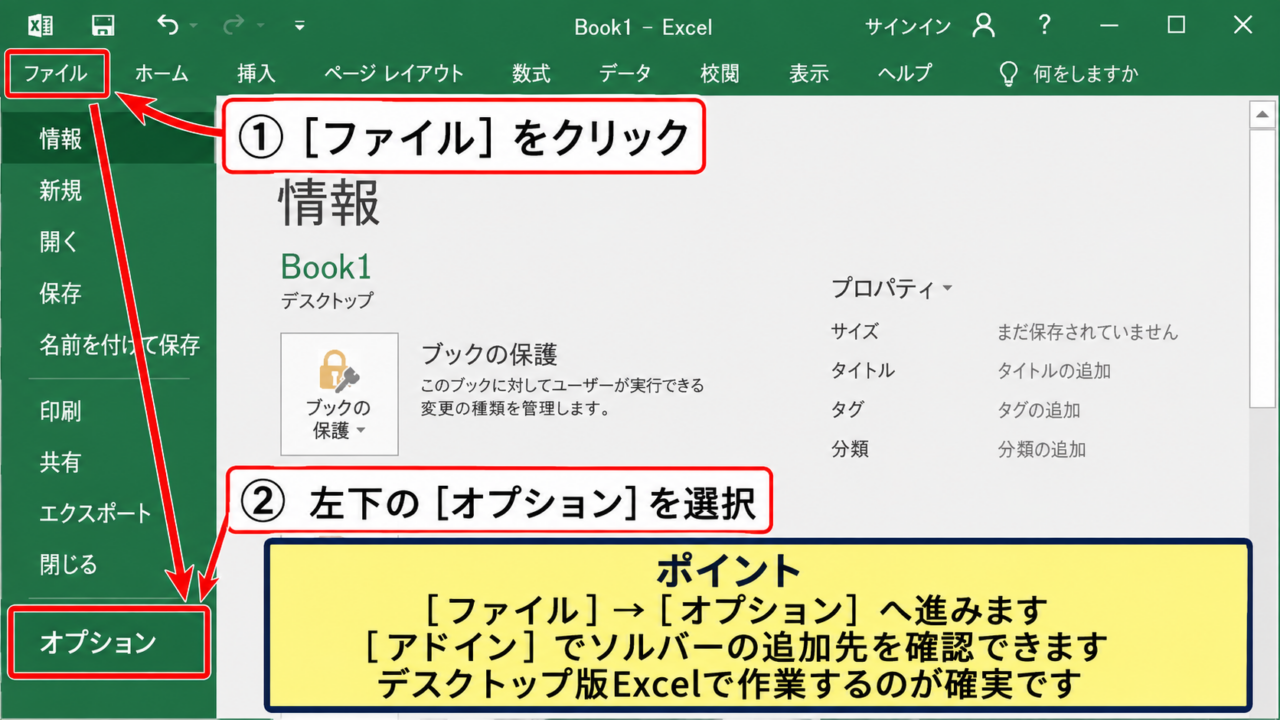Open オプション at the sidebar bottom
This screenshot has height=720, width=1280.
coord(108,641)
